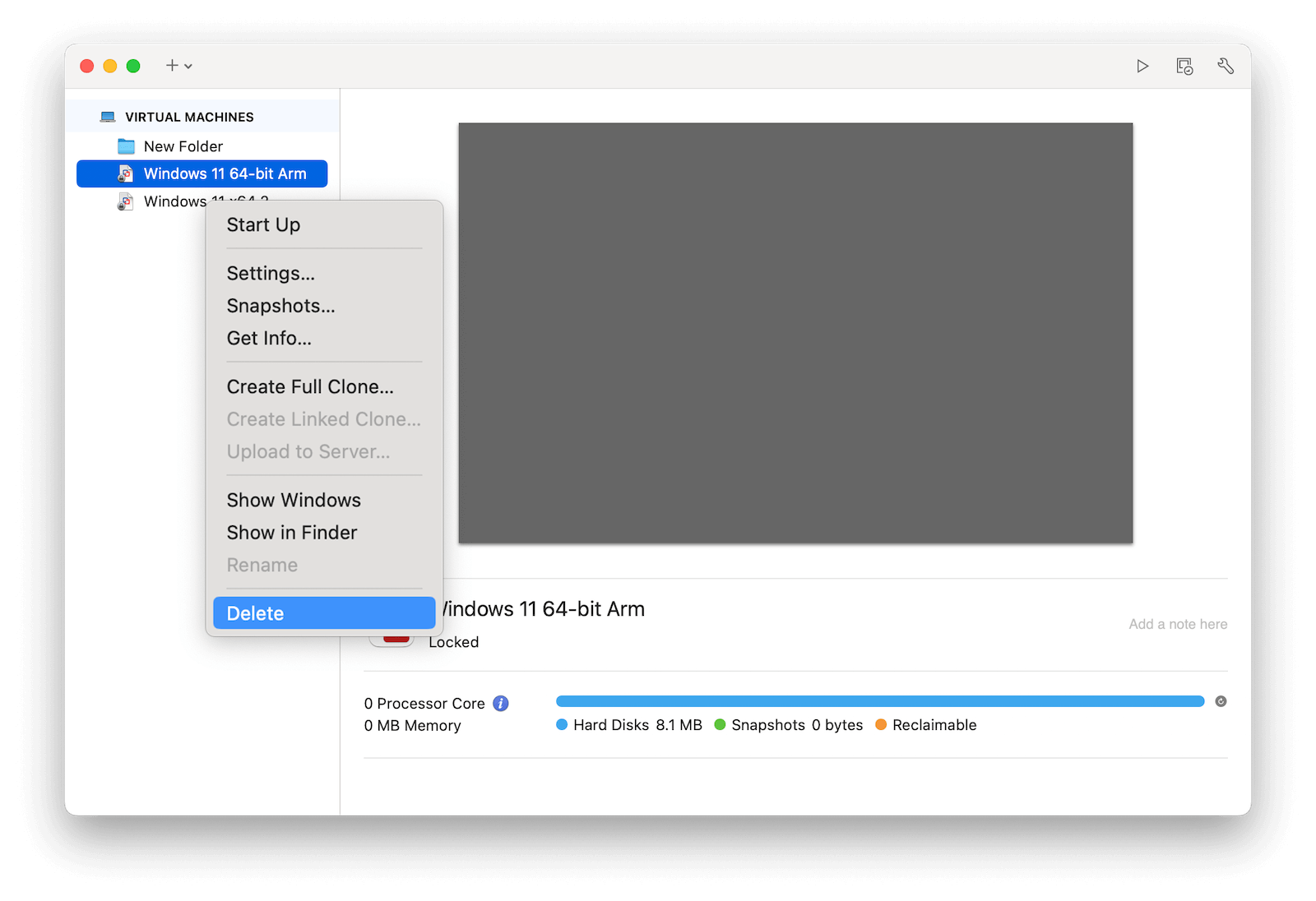
Task: Click the Reclaimable label text
Action: [x=934, y=725]
